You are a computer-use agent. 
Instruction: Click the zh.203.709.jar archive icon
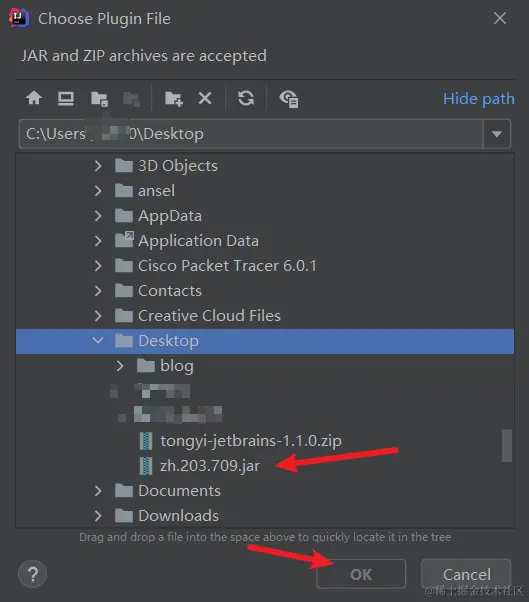tap(145, 466)
